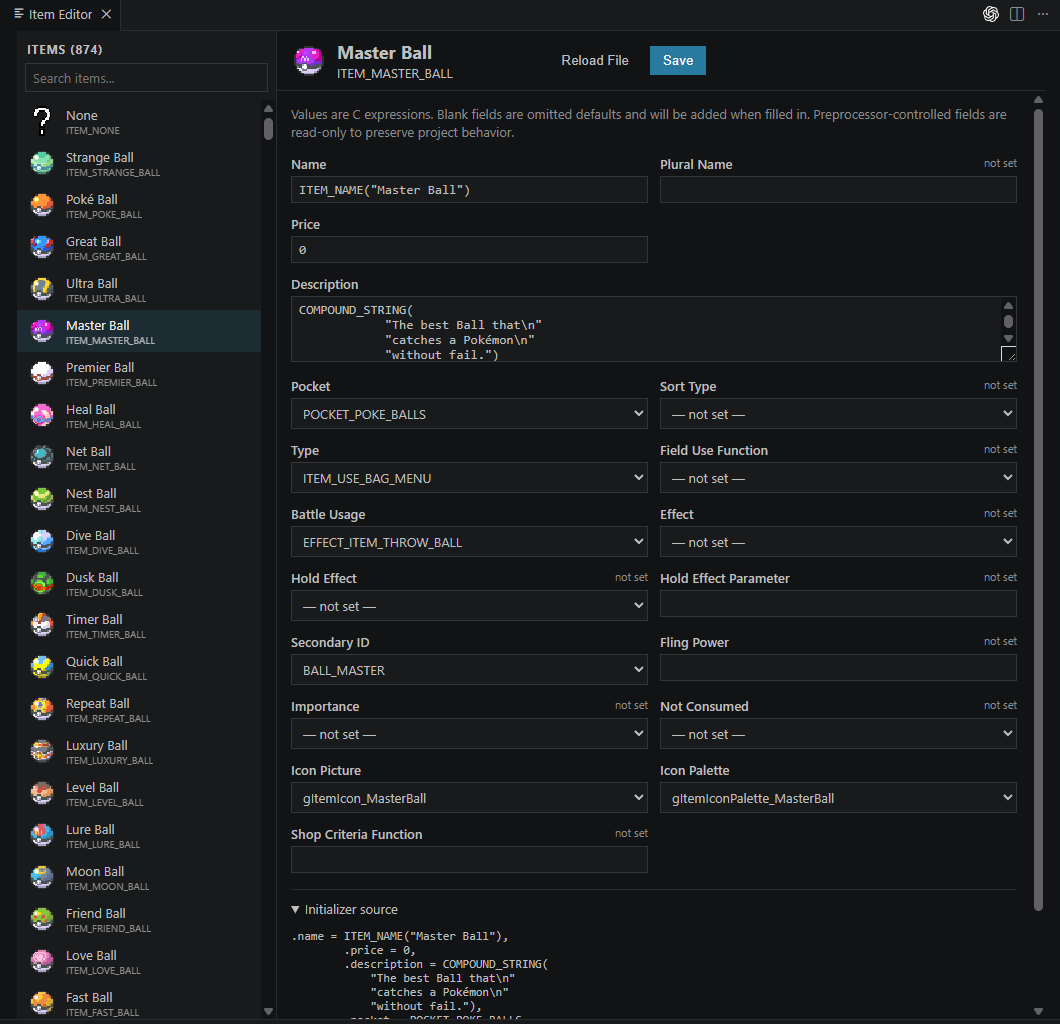Click the Luxury Ball icon in list
This screenshot has width=1060, height=1024.
pyautogui.click(x=42, y=750)
